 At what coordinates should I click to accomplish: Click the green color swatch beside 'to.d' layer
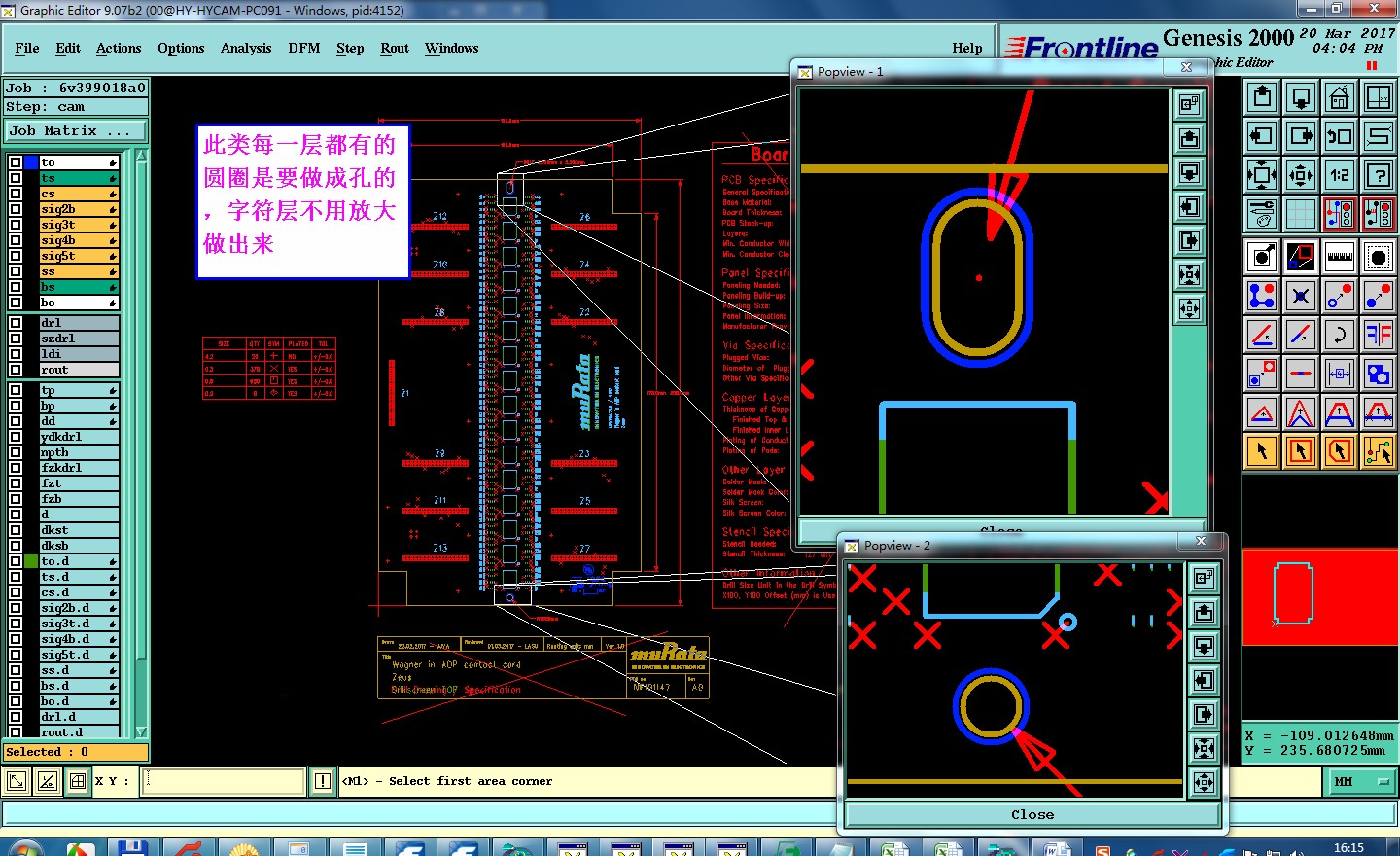(x=31, y=561)
